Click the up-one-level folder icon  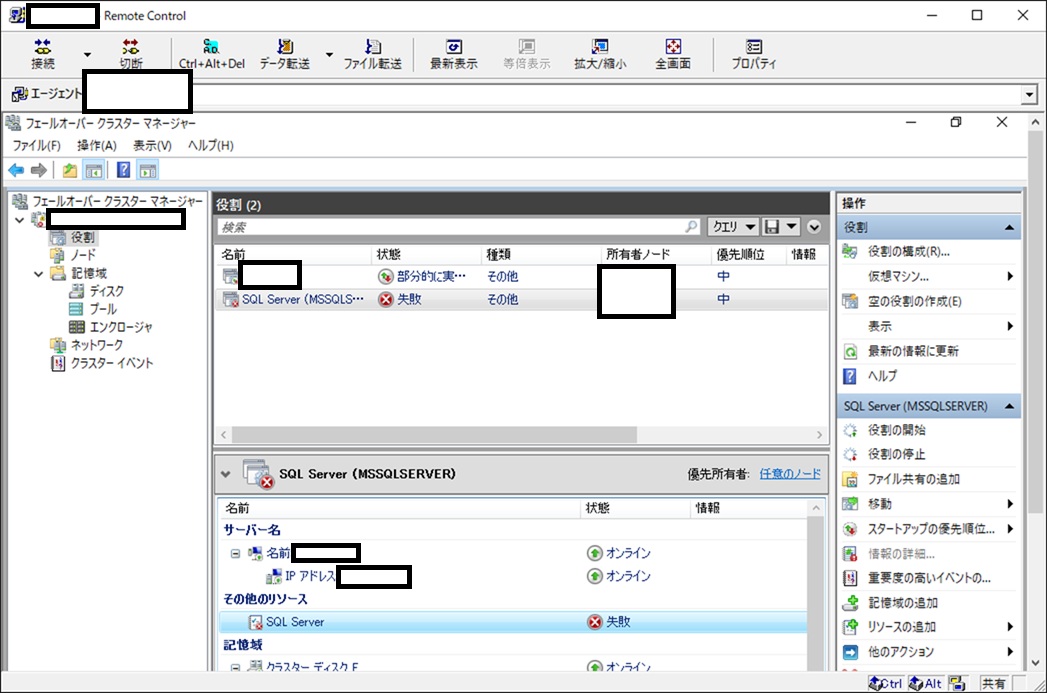point(69,170)
